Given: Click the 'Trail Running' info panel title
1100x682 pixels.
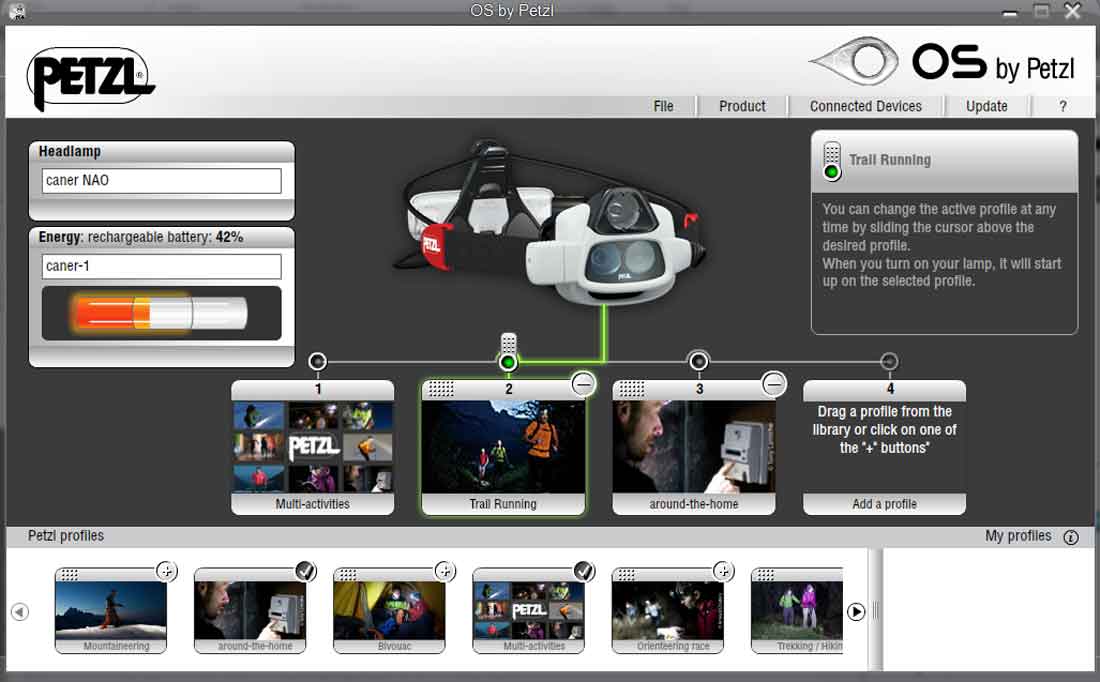Looking at the screenshot, I should 890,160.
